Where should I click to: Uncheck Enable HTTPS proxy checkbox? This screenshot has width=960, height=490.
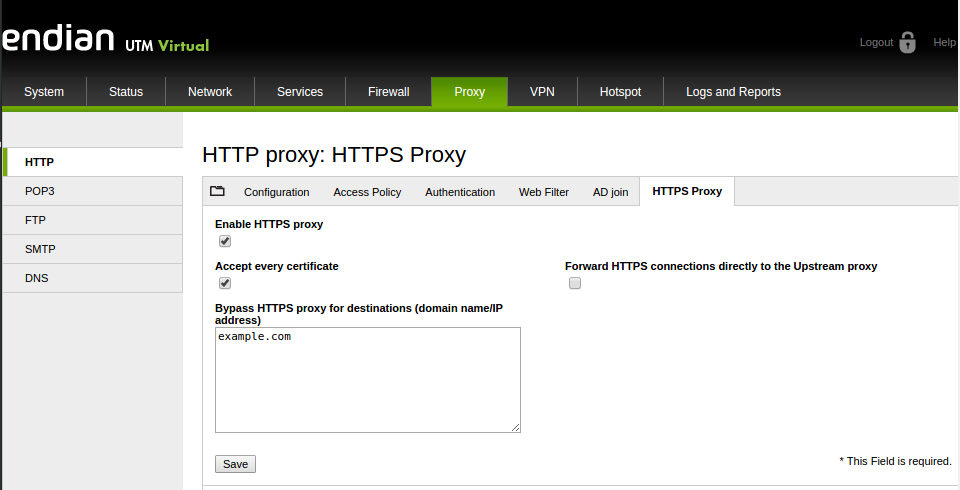coord(225,241)
